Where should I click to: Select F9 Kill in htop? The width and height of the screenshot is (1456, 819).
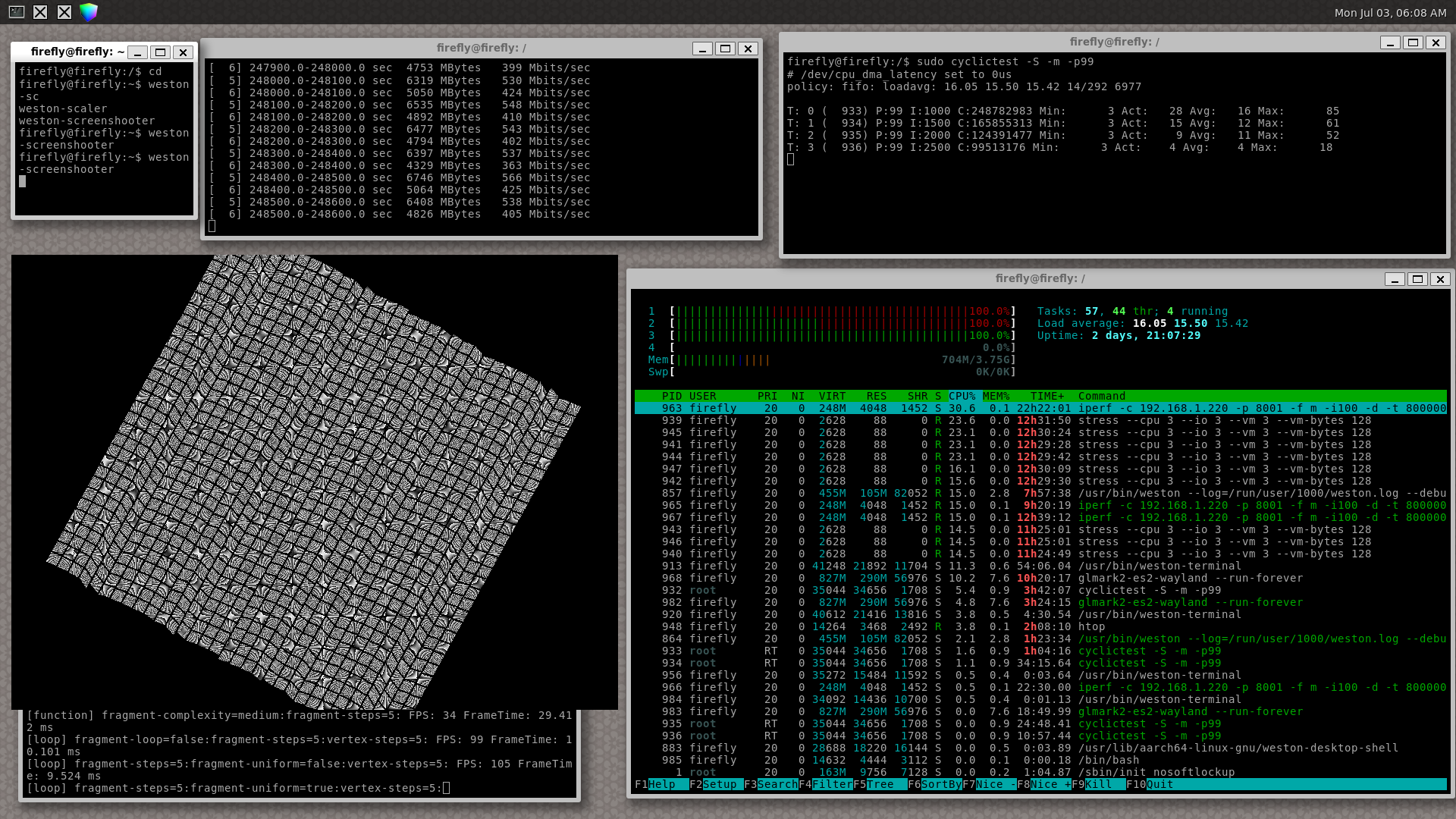pos(1098,784)
